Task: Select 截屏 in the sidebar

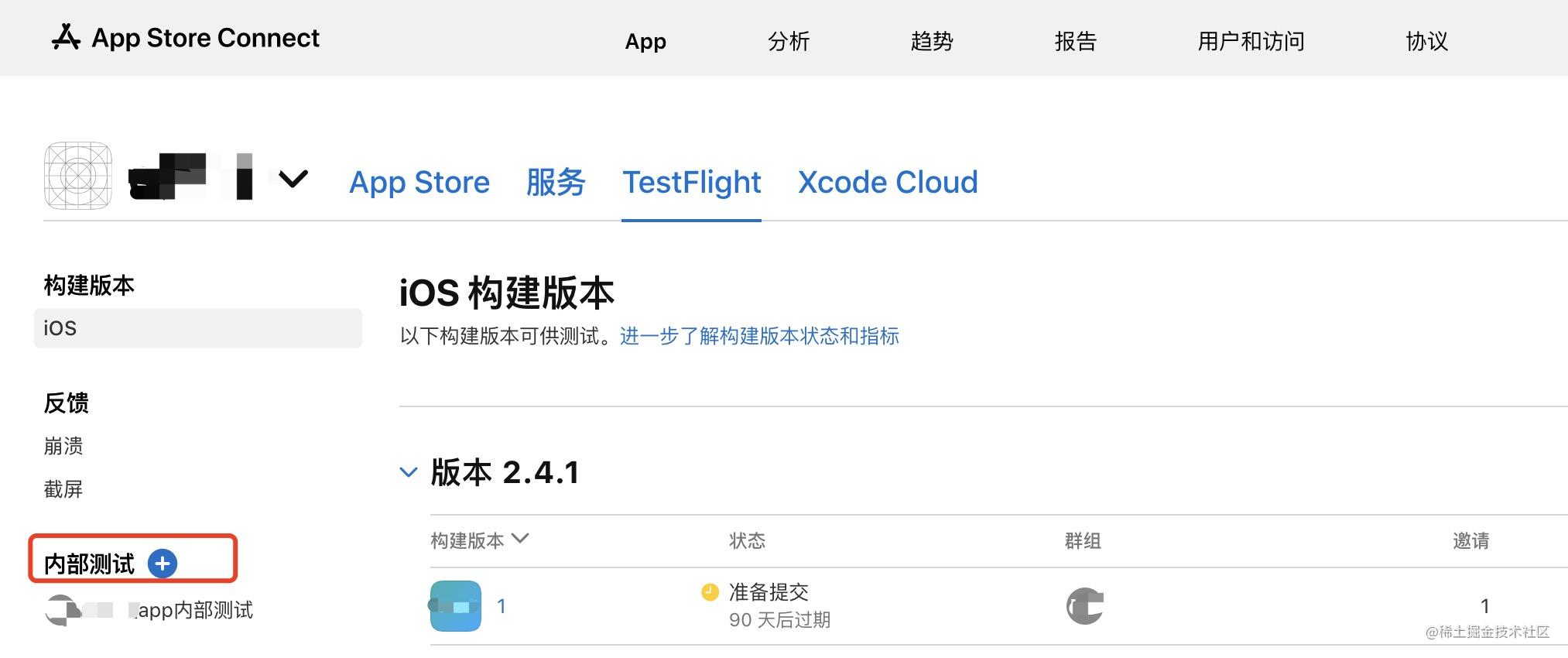Action: pyautogui.click(x=63, y=488)
